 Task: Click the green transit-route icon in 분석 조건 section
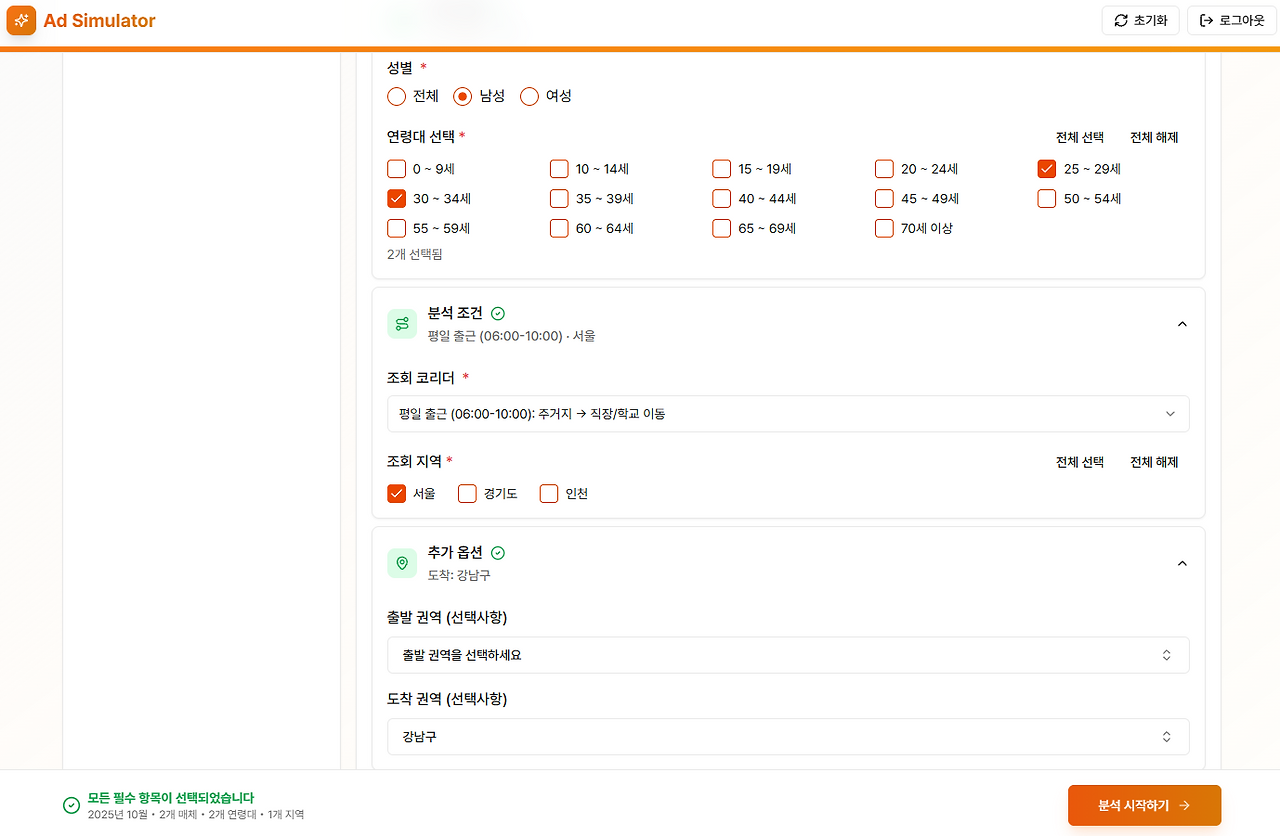click(402, 323)
